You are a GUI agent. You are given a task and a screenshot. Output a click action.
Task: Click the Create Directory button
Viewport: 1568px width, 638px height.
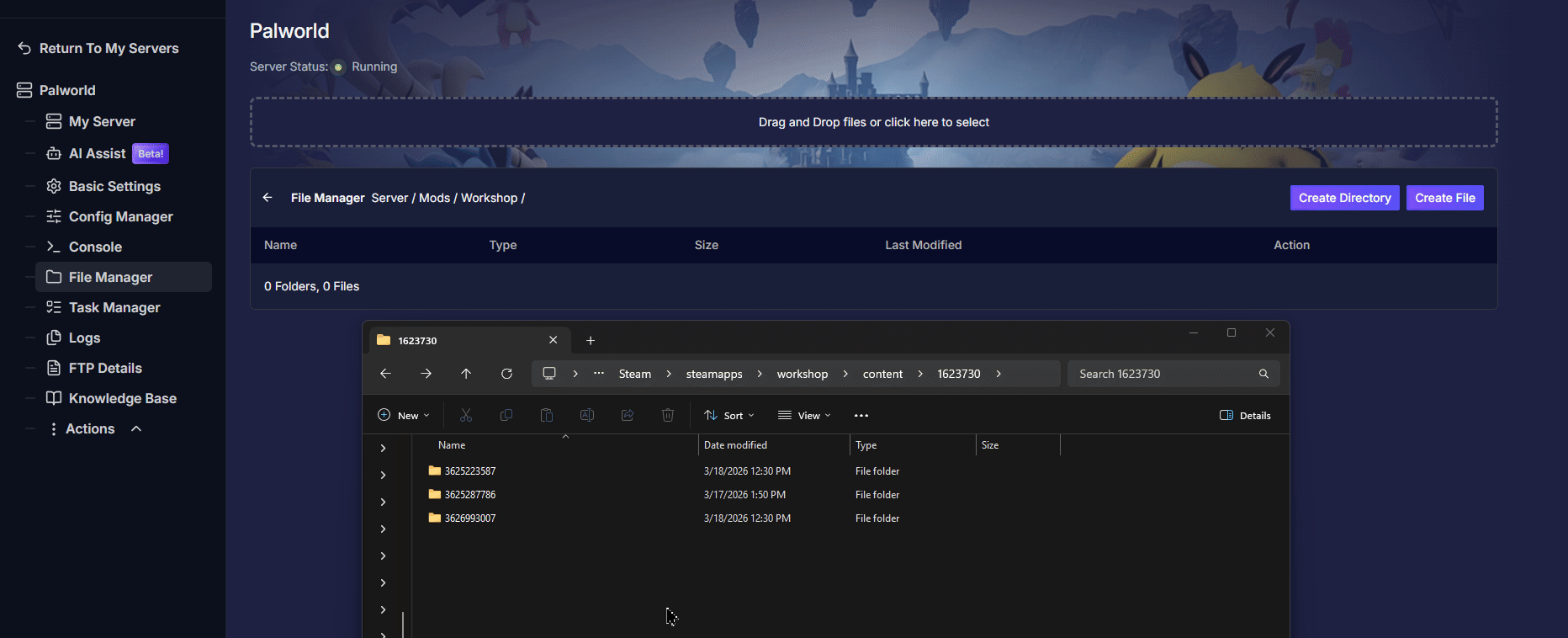pos(1344,198)
